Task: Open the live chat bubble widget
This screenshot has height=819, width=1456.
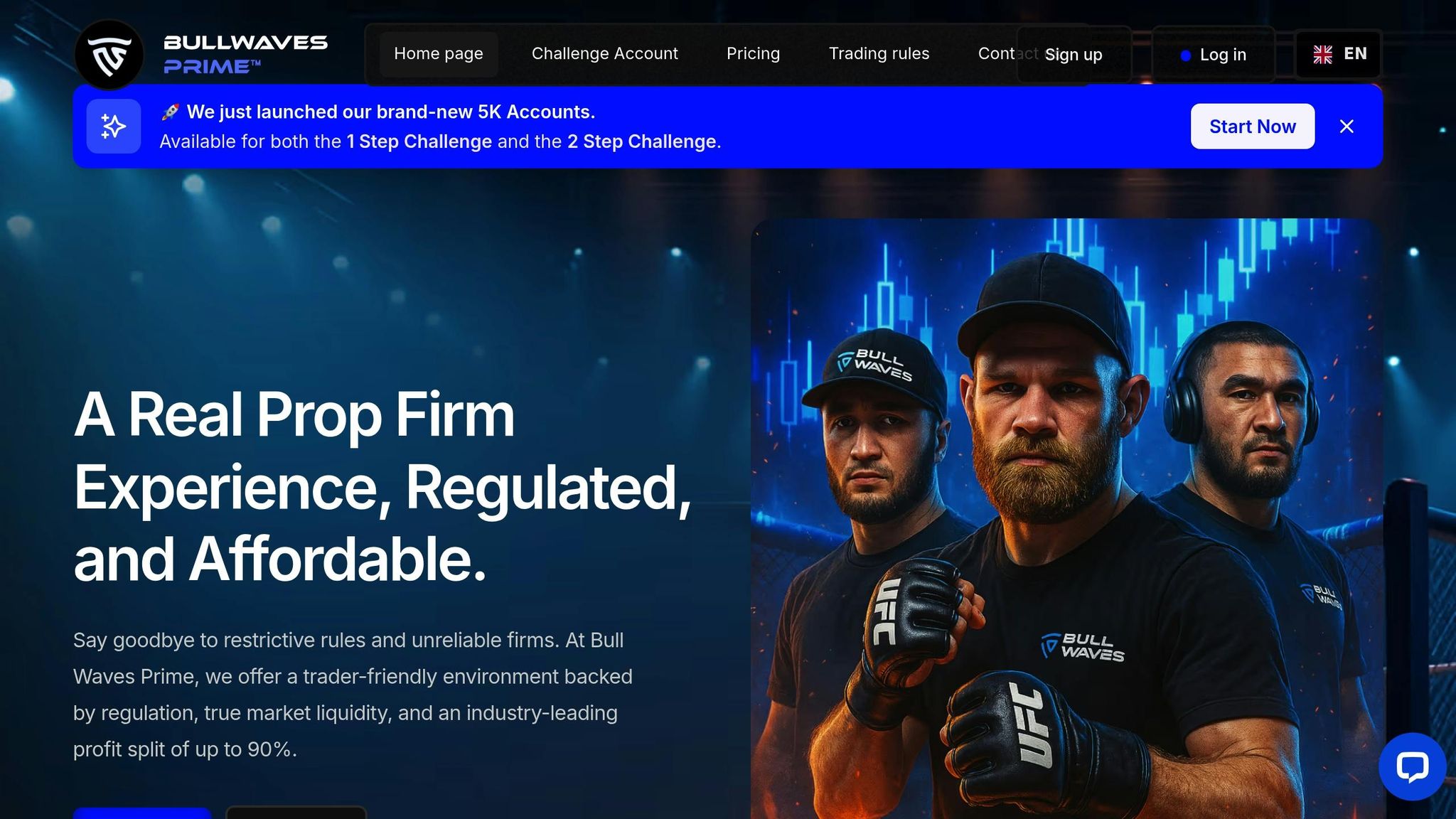Action: (1412, 766)
